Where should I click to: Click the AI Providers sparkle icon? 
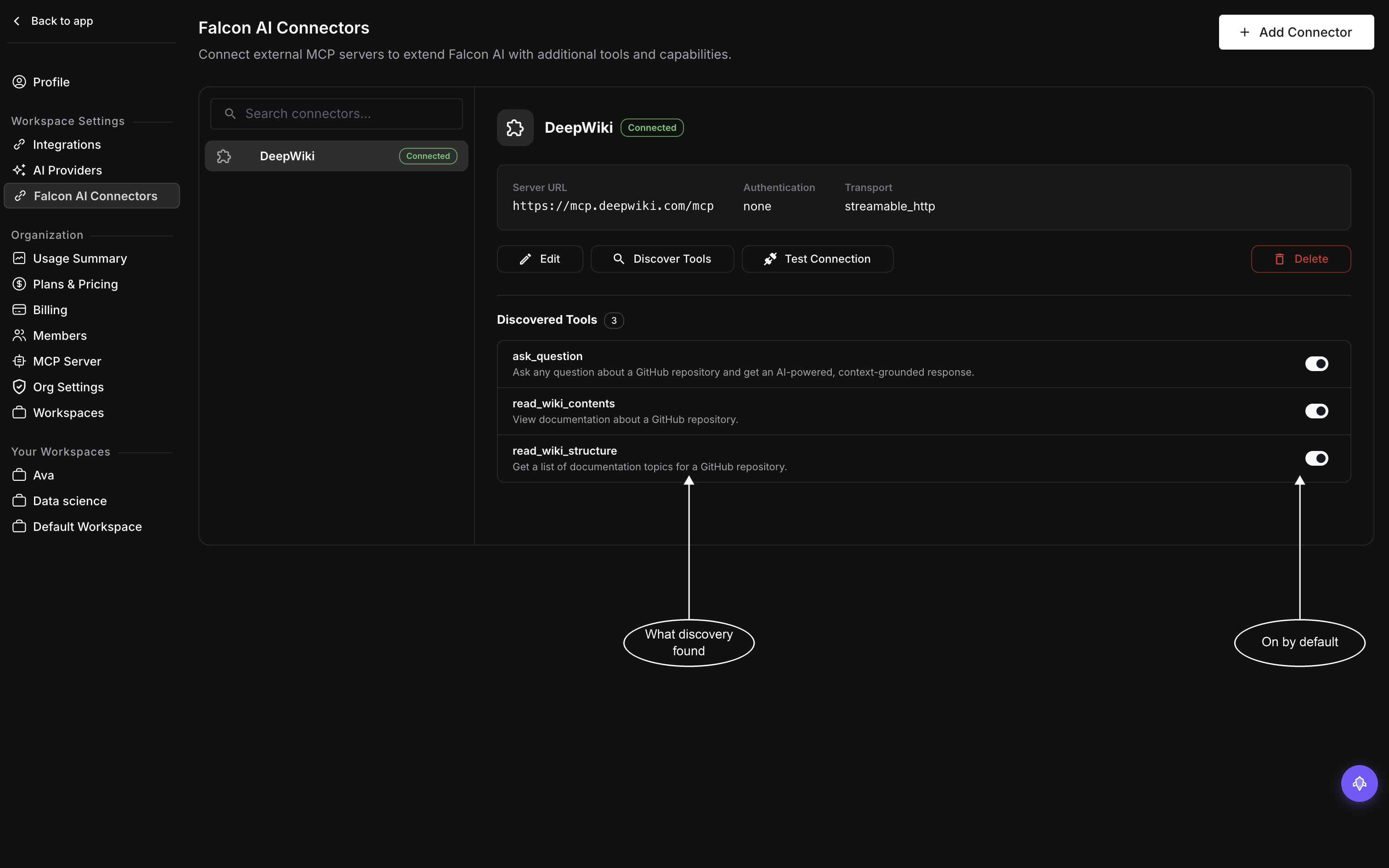click(19, 170)
